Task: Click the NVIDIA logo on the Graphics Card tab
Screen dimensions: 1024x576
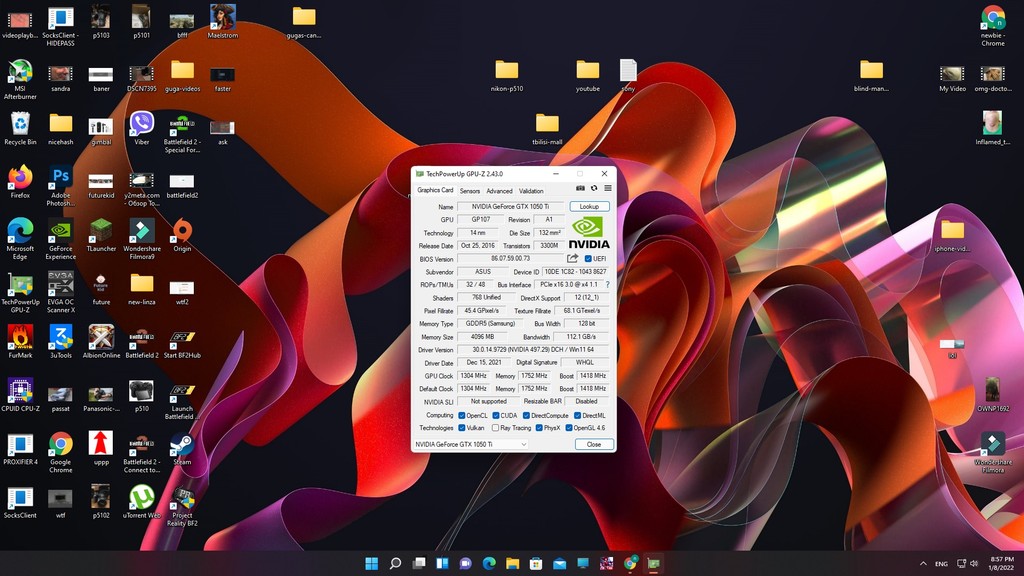Action: 589,228
